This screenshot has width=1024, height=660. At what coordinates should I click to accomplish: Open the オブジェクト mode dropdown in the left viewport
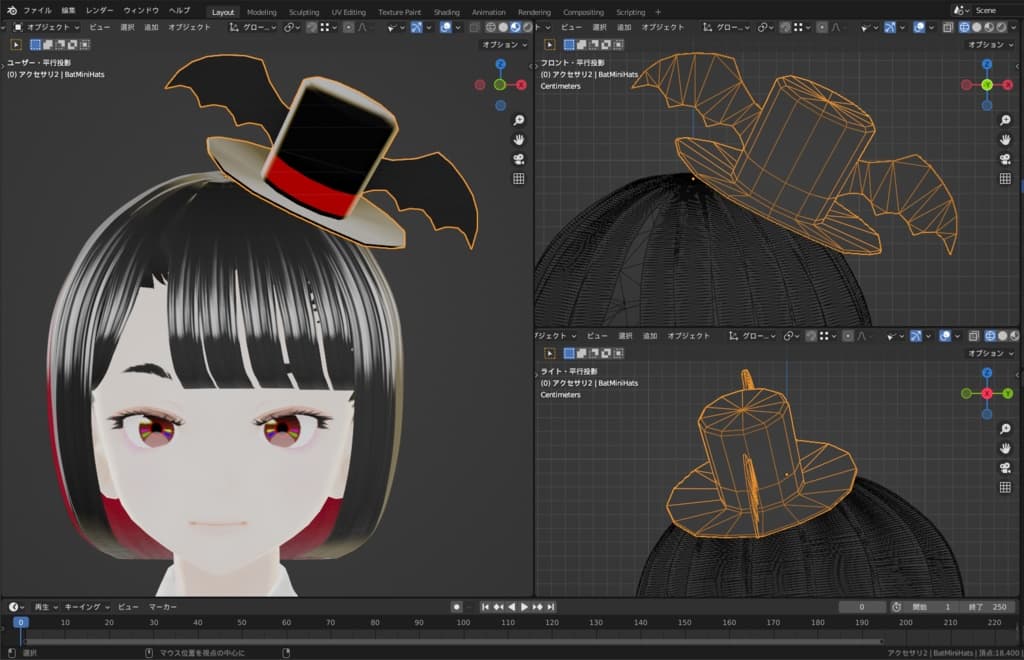[x=47, y=27]
